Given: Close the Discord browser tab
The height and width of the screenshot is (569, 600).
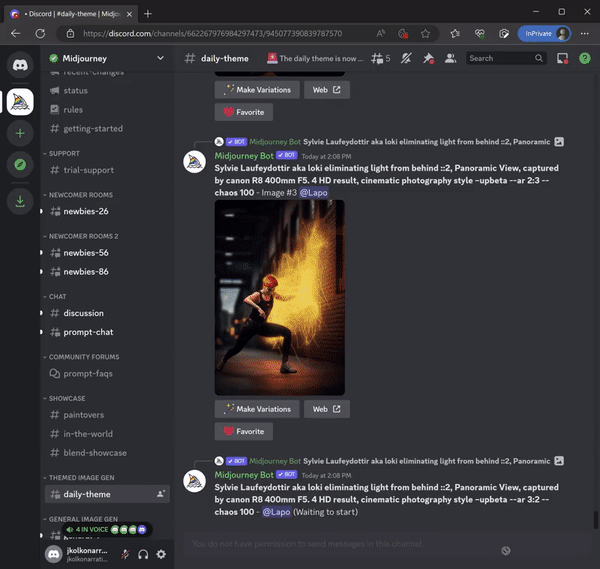Looking at the screenshot, I should tap(129, 14).
